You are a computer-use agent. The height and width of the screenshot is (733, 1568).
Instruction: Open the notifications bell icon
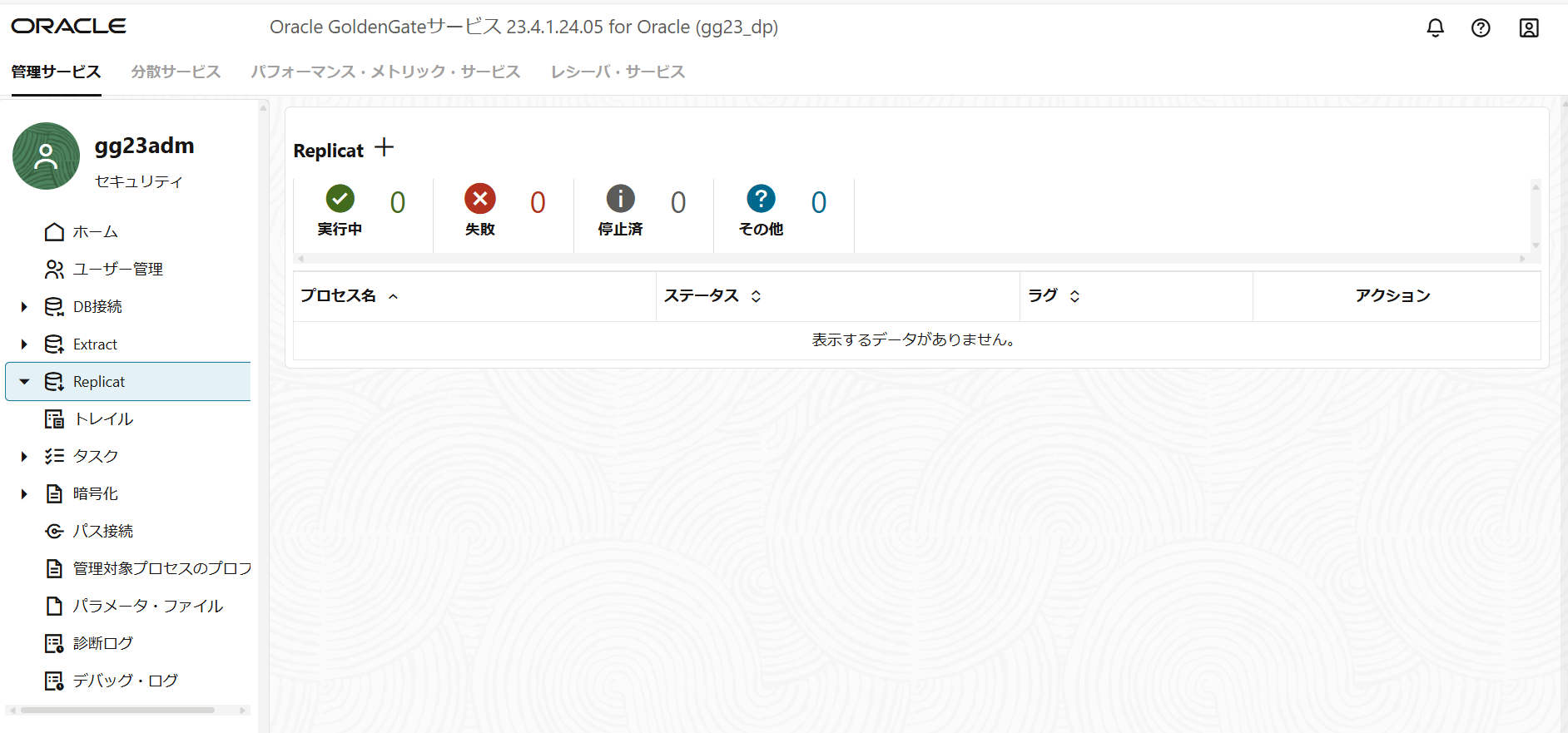(x=1435, y=27)
